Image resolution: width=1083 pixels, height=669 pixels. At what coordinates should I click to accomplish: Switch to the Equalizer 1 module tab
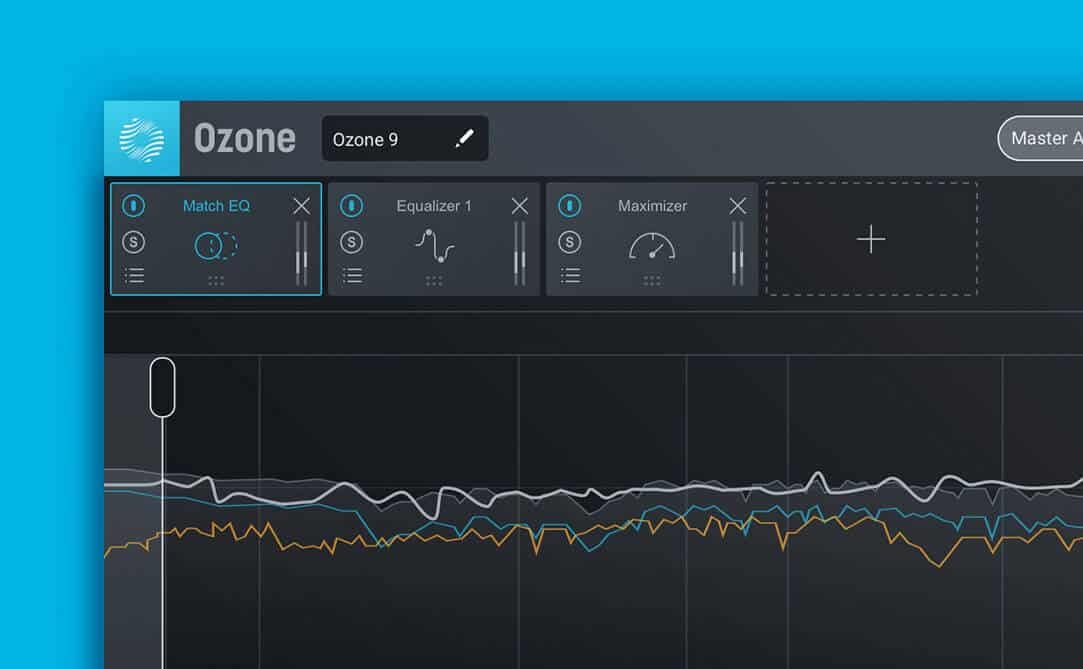pos(434,206)
